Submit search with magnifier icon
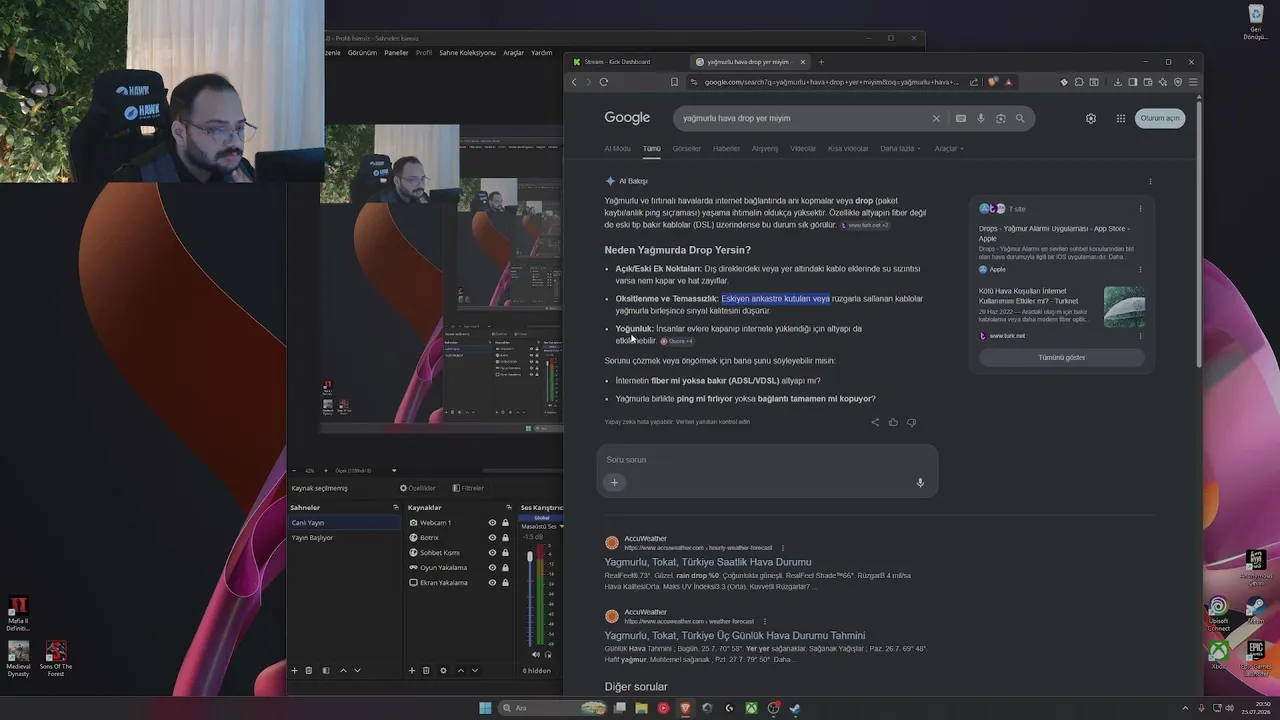The width and height of the screenshot is (1280, 720). pyautogui.click(x=1020, y=118)
